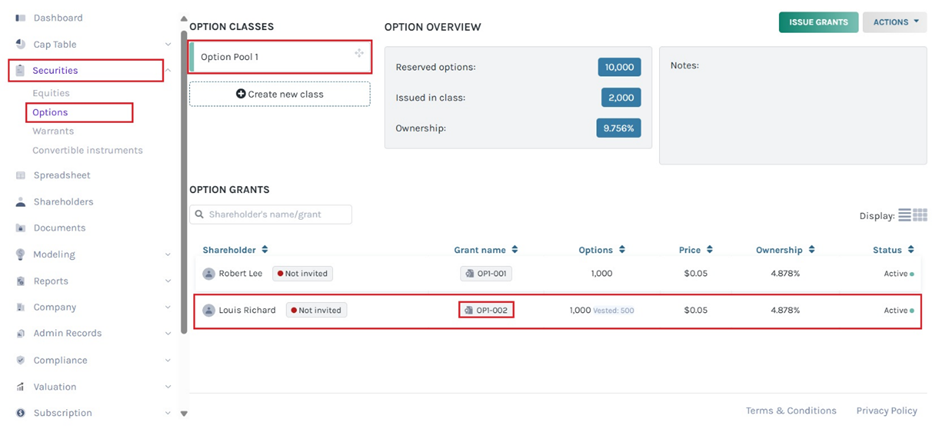This screenshot has height=429, width=939.
Task: Expand the Reports sidebar section
Action: click(167, 281)
